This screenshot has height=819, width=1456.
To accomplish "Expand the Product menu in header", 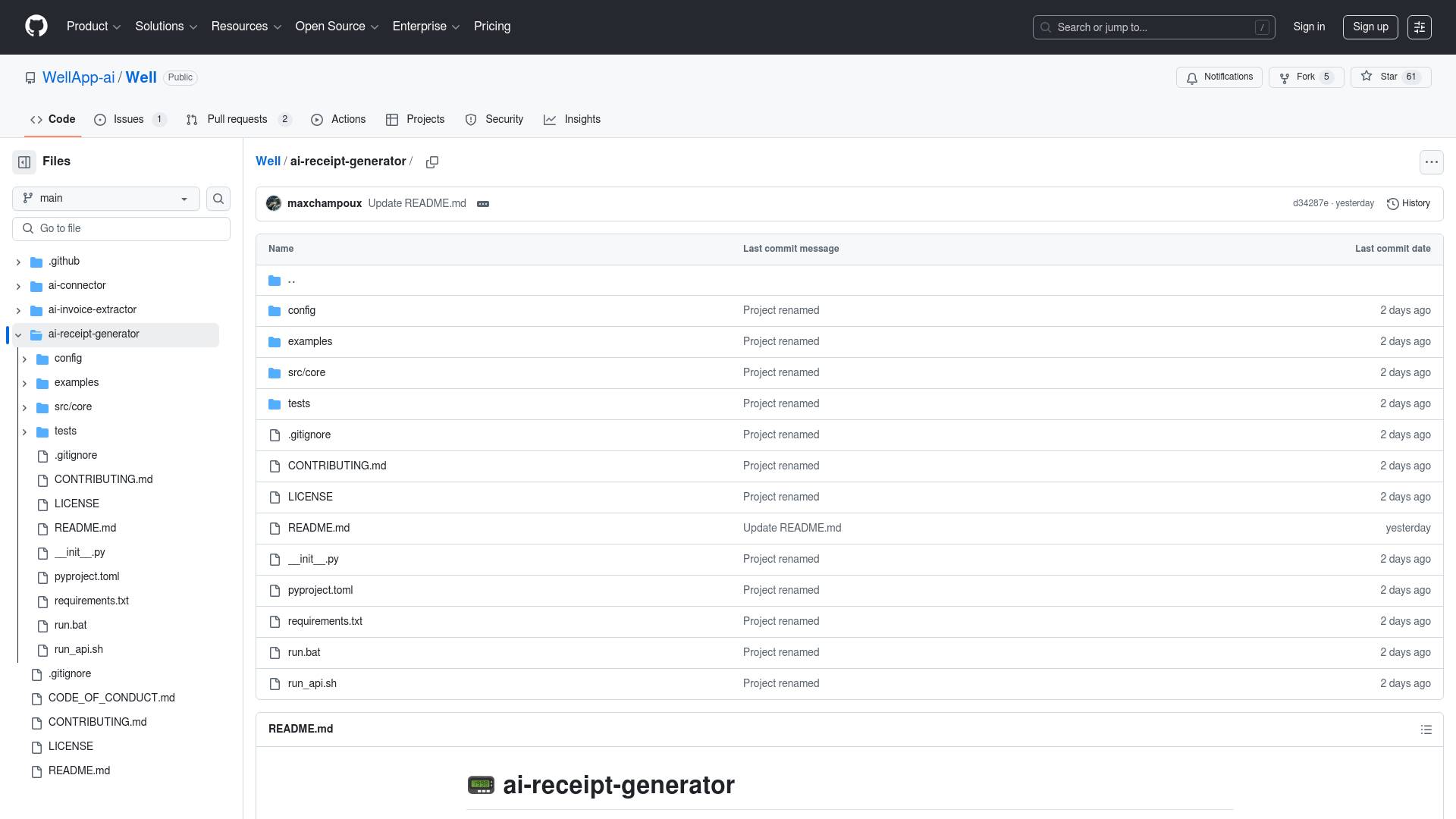I will pyautogui.click(x=93, y=27).
